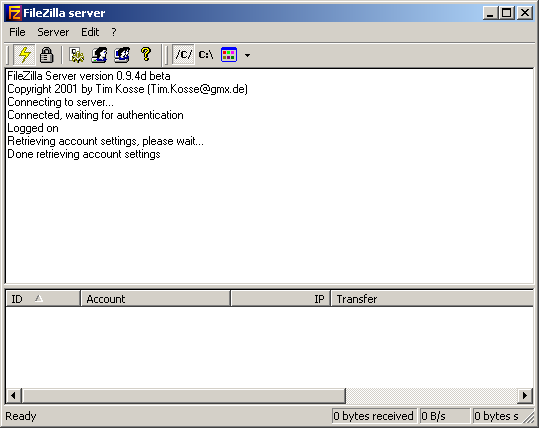
Task: Maximize the FileZilla server window
Action: click(507, 13)
